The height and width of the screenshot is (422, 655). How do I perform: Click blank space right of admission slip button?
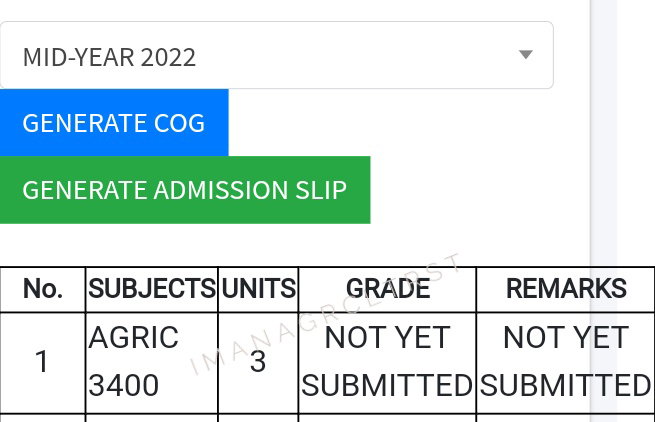coord(480,190)
